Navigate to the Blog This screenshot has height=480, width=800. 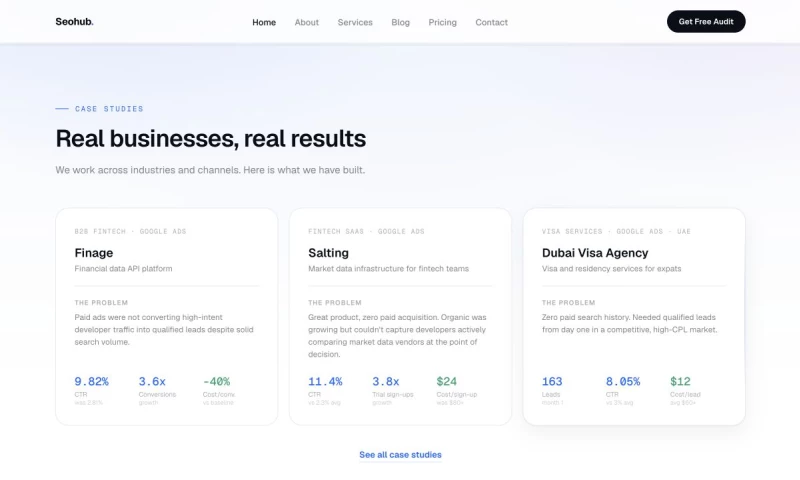point(401,22)
